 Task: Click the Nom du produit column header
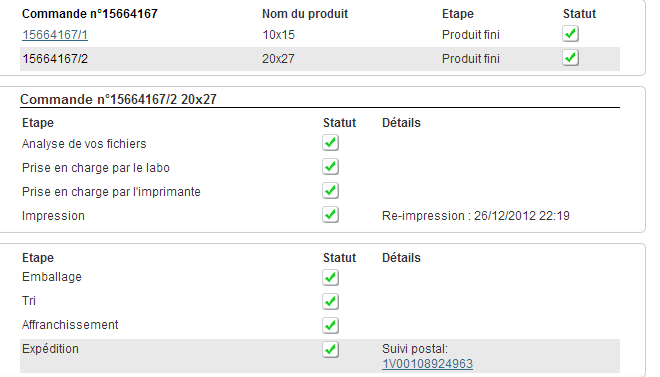tap(305, 14)
